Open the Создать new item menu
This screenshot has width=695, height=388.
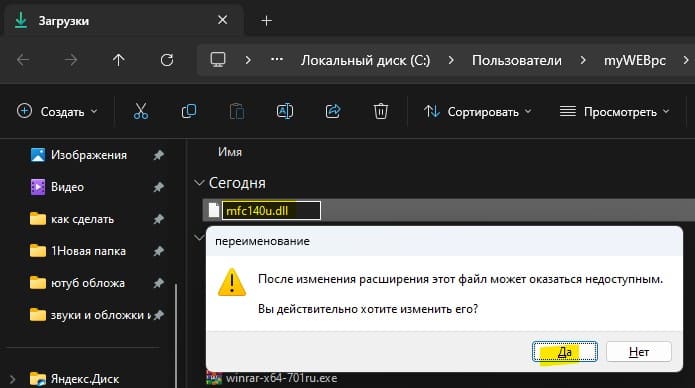tap(57, 111)
